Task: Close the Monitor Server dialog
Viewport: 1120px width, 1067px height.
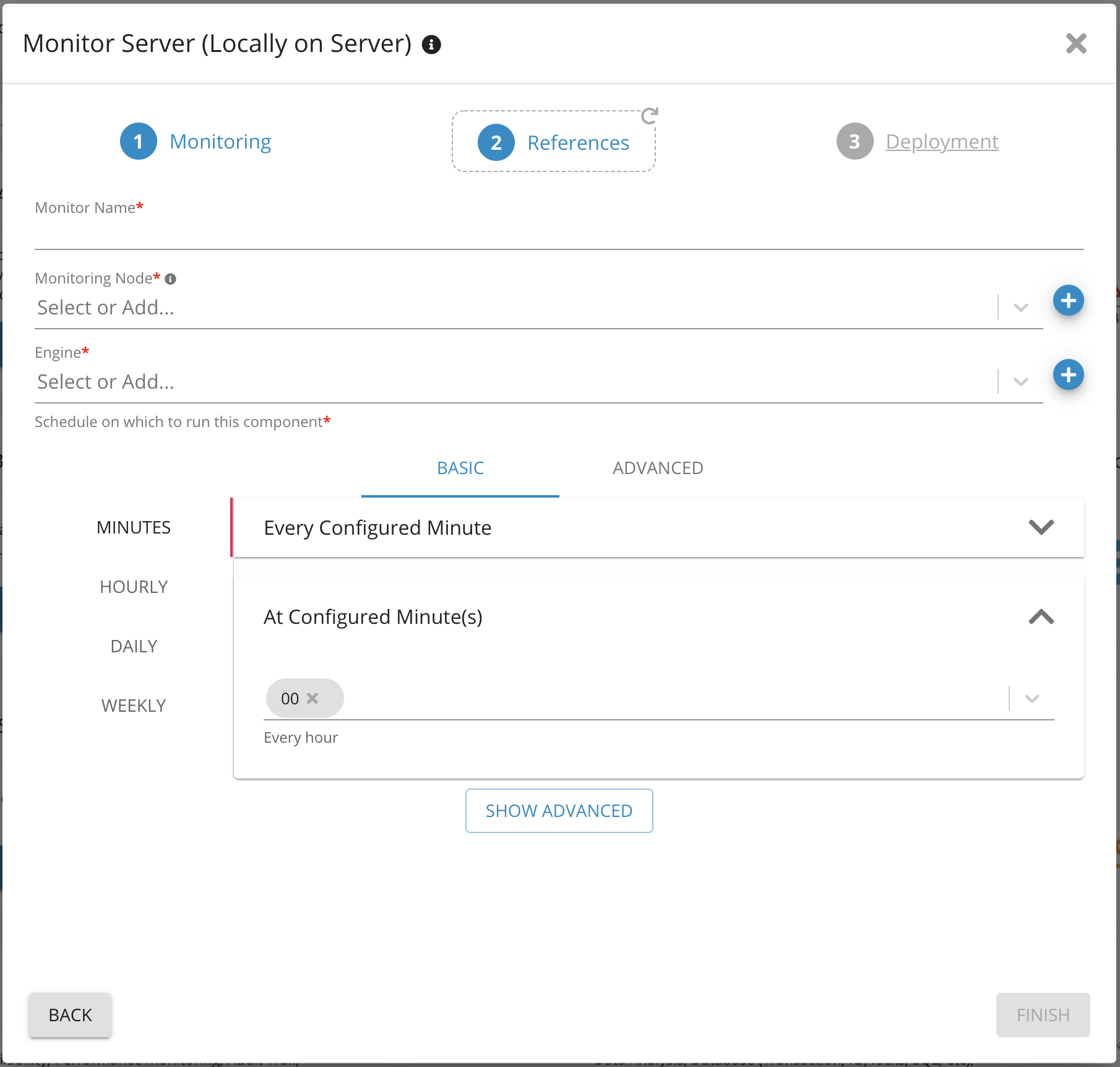Action: point(1076,43)
